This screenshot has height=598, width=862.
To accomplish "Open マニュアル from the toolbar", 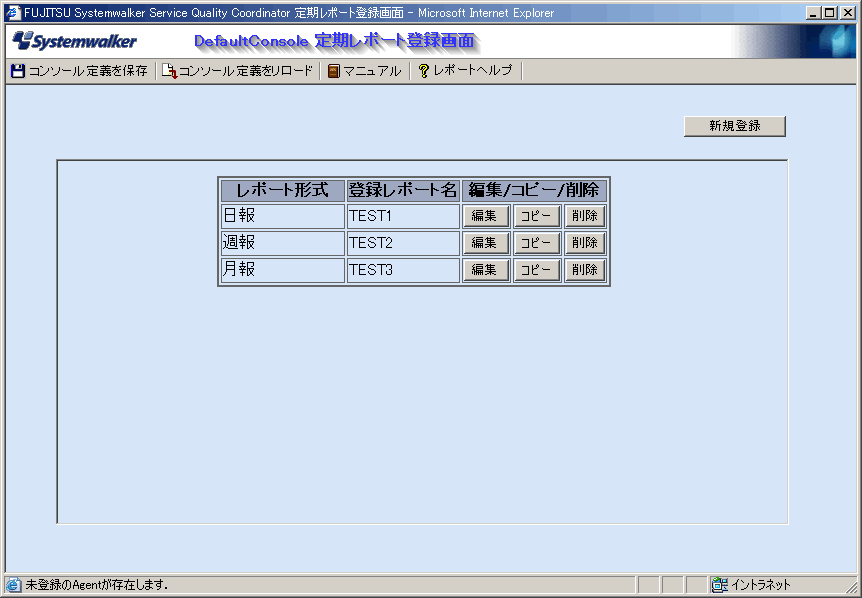I will tap(372, 71).
